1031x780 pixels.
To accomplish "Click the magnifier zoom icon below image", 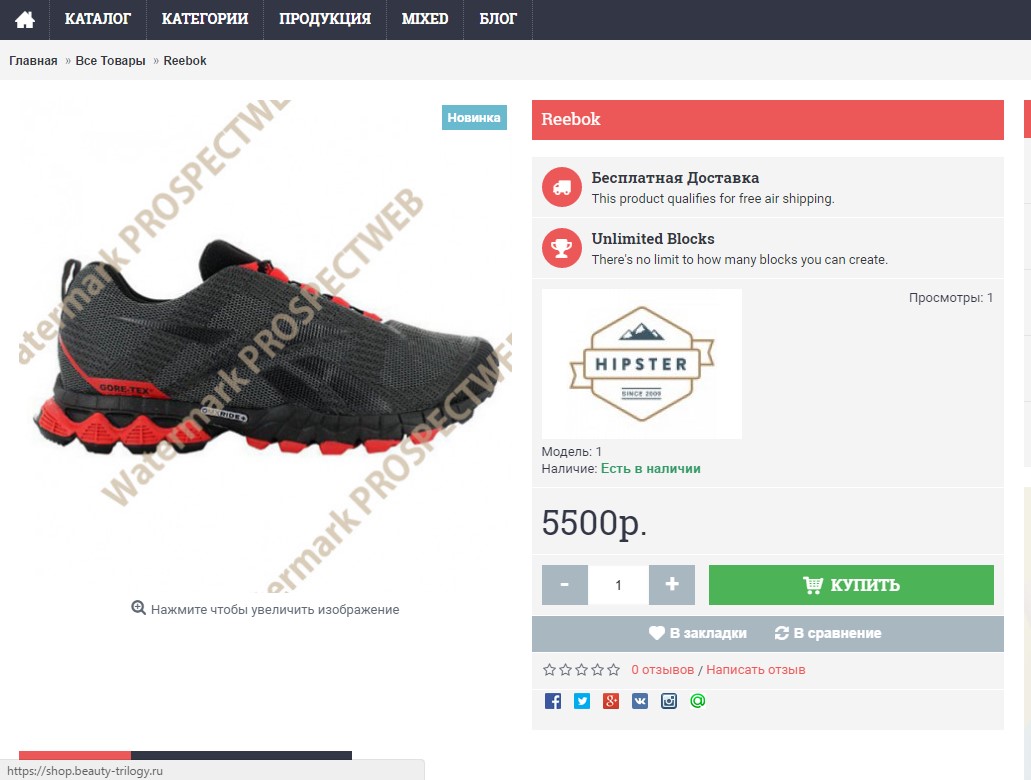I will pos(138,608).
